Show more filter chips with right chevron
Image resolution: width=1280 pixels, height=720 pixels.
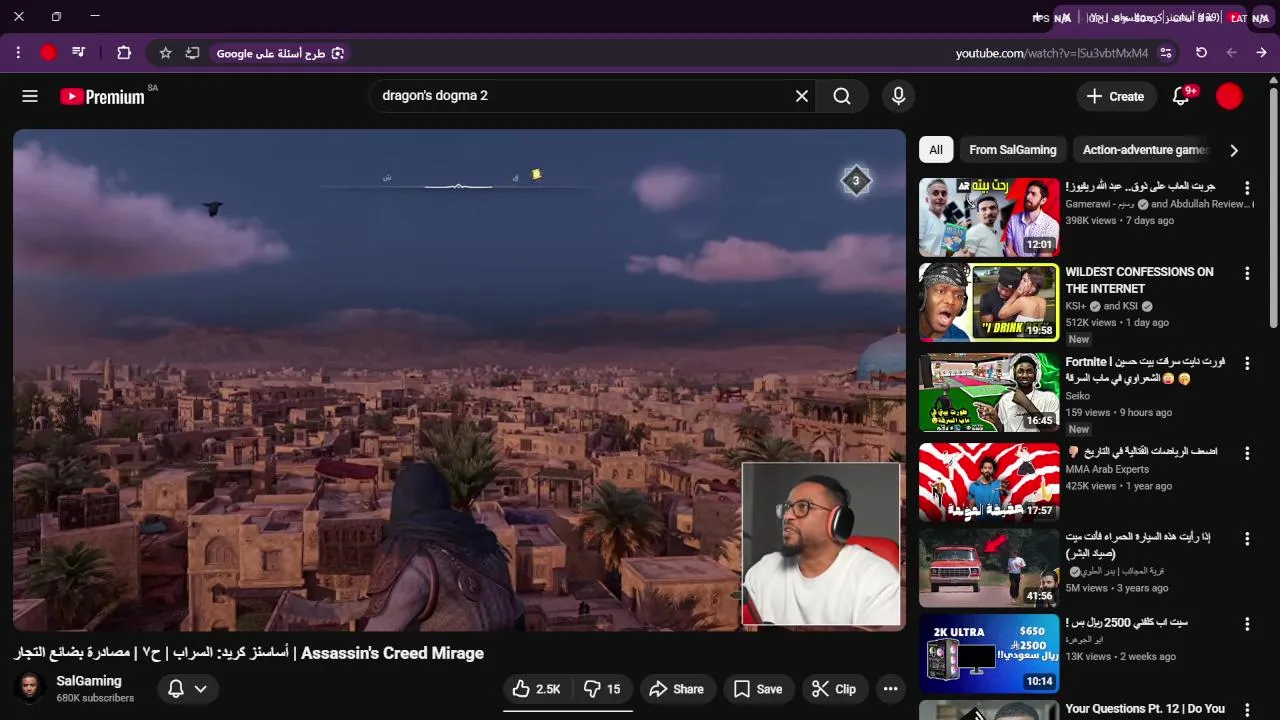tap(1234, 150)
